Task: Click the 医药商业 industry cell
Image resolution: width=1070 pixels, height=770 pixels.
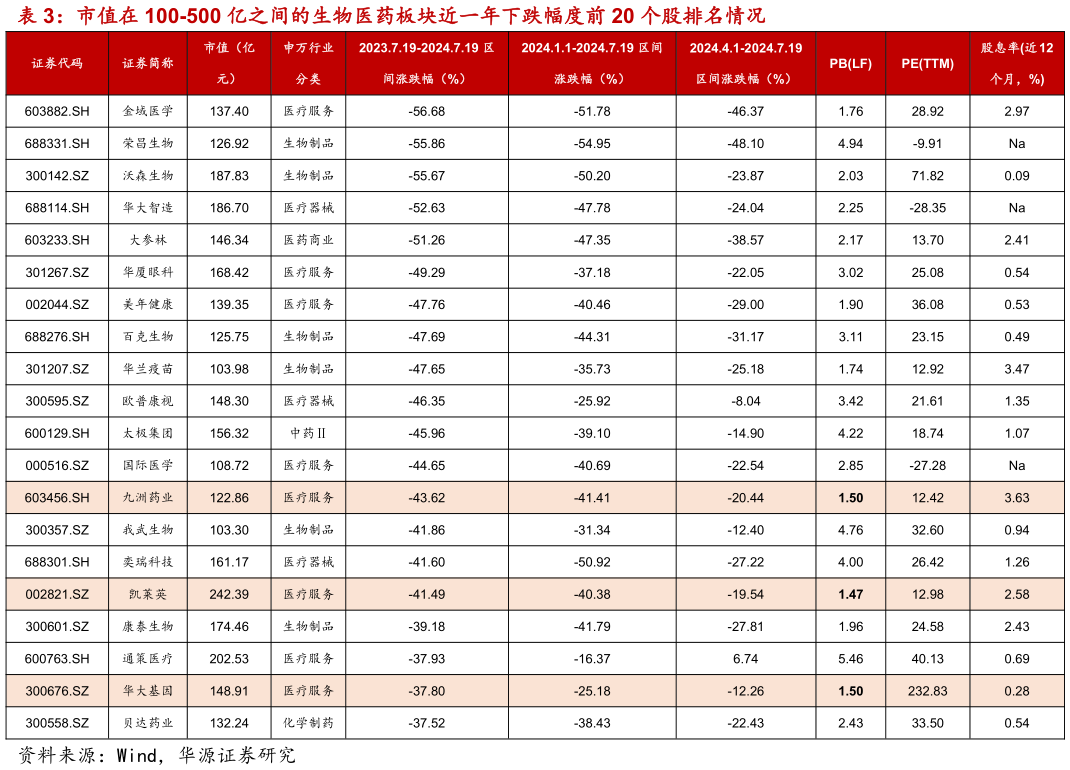Action: point(308,240)
